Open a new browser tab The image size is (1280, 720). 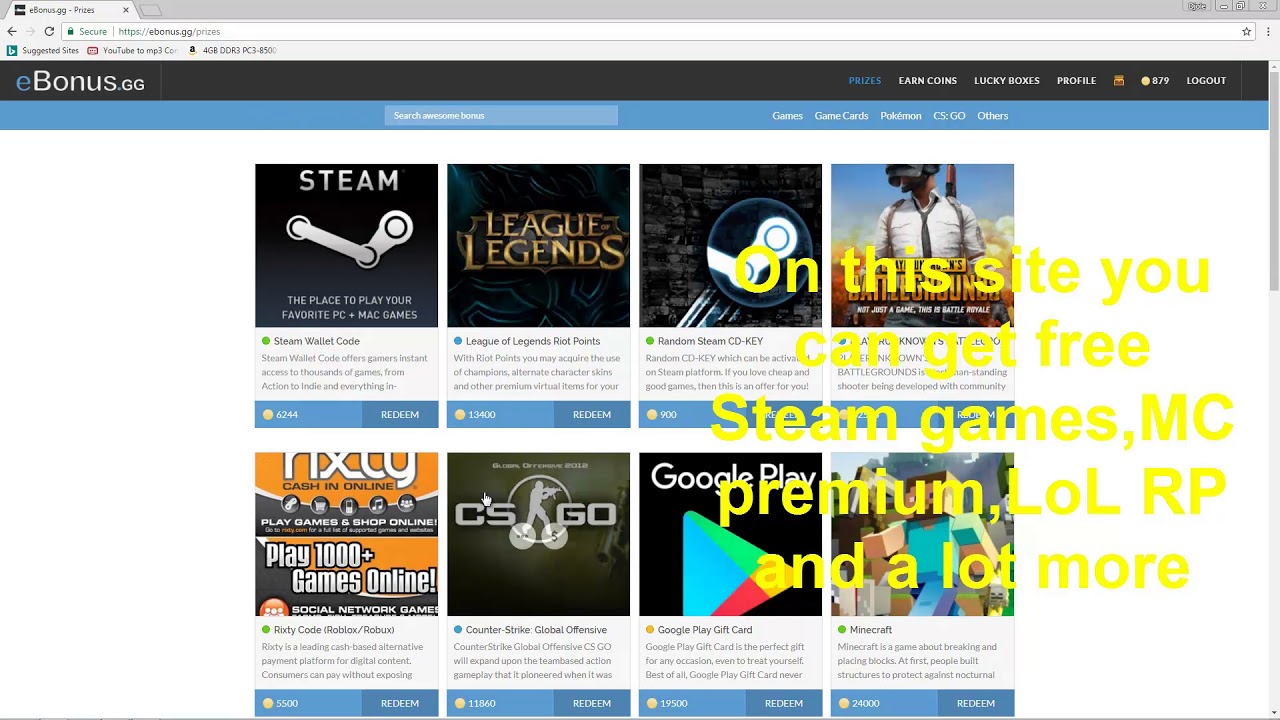coord(150,10)
